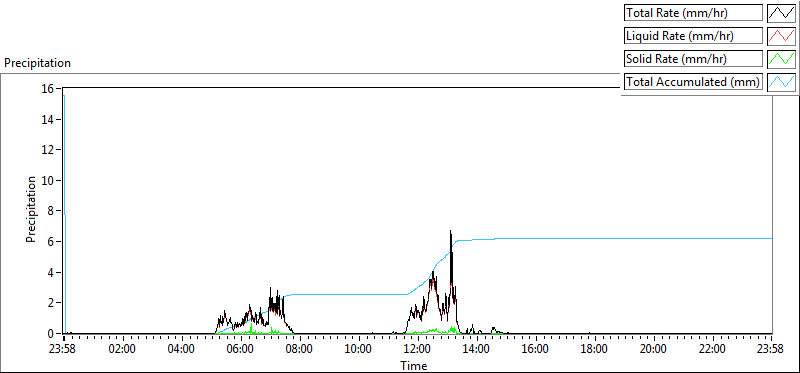Click the Liquid Rate red line swatch

click(x=782, y=36)
